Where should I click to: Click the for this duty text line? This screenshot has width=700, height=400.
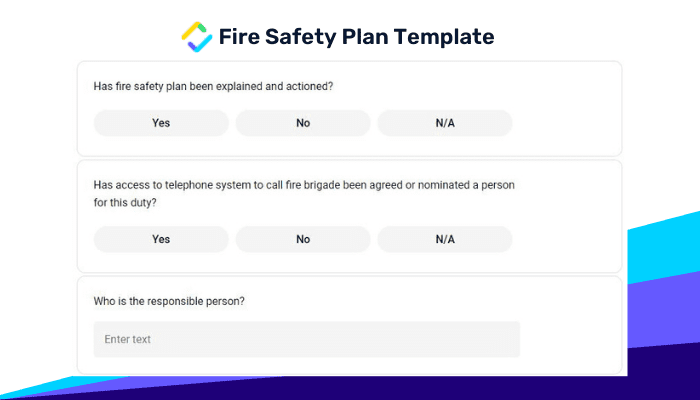[125, 203]
